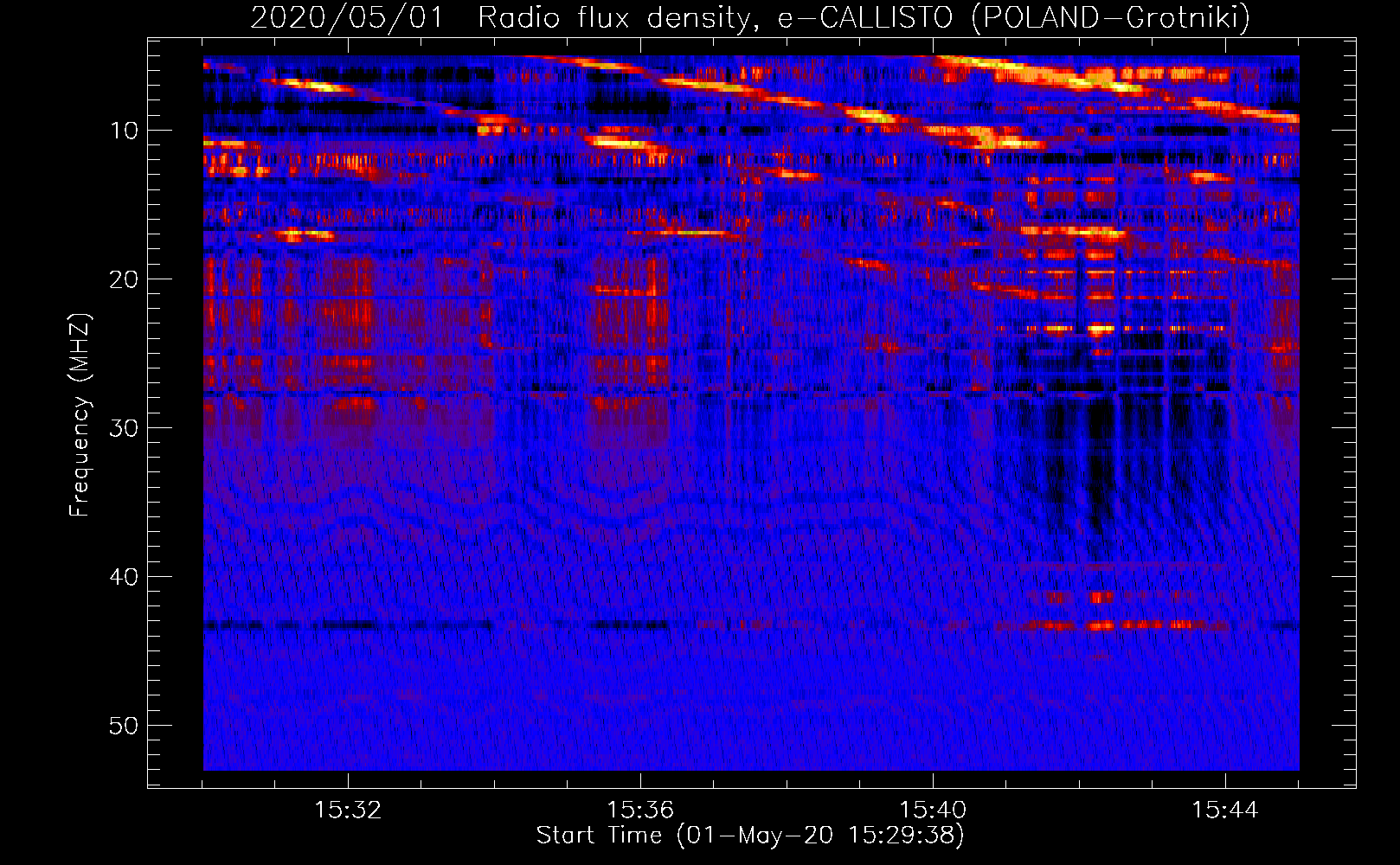
Task: Click the frequency tick label '20'
Action: click(x=125, y=279)
